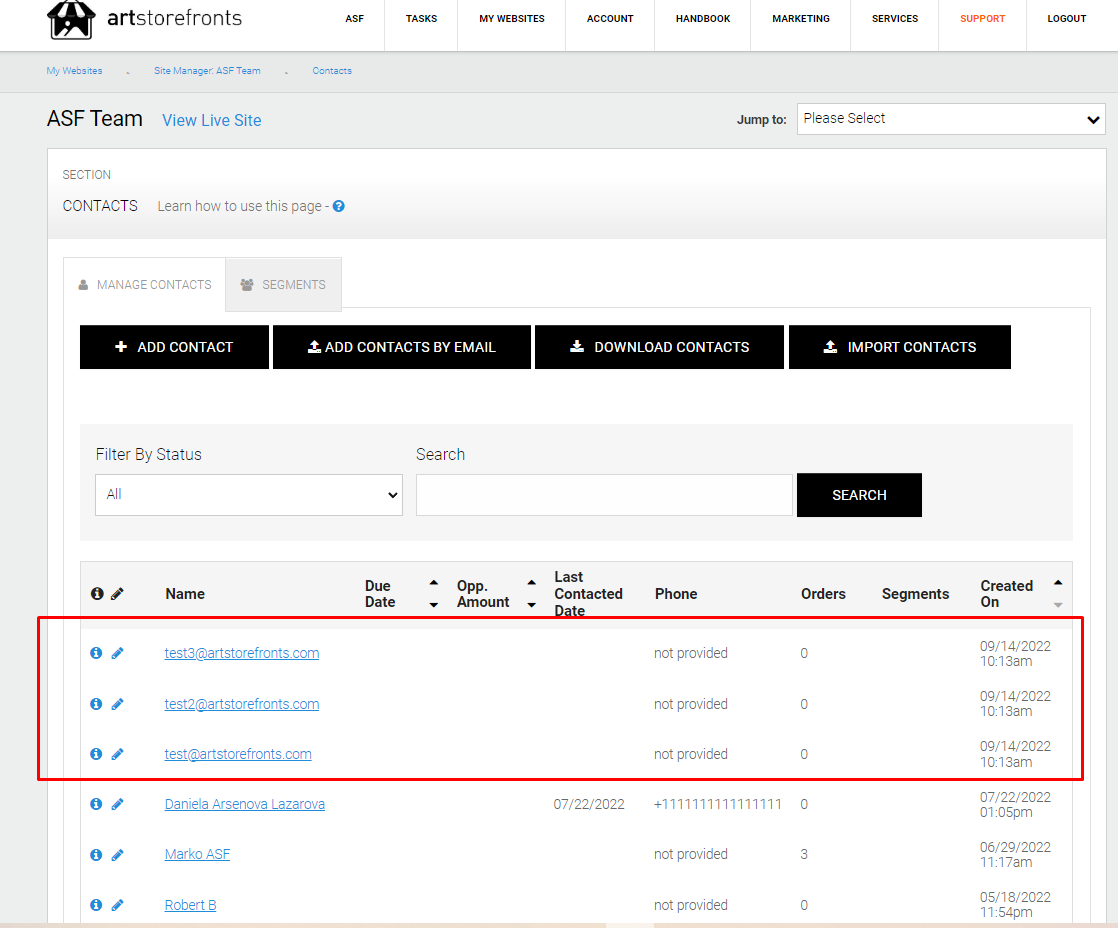Click the info icon in table header
Image resolution: width=1118 pixels, height=928 pixels.
pyautogui.click(x=97, y=594)
